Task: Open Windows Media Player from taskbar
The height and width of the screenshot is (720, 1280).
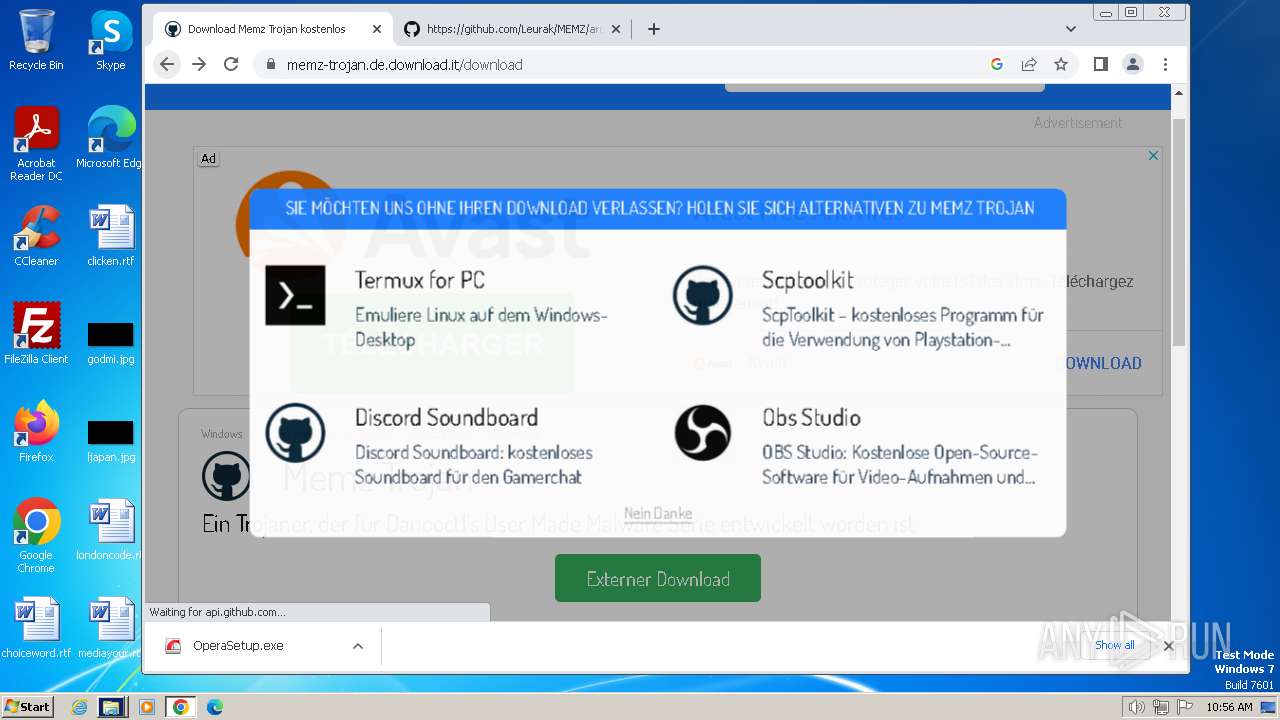Action: [147, 707]
